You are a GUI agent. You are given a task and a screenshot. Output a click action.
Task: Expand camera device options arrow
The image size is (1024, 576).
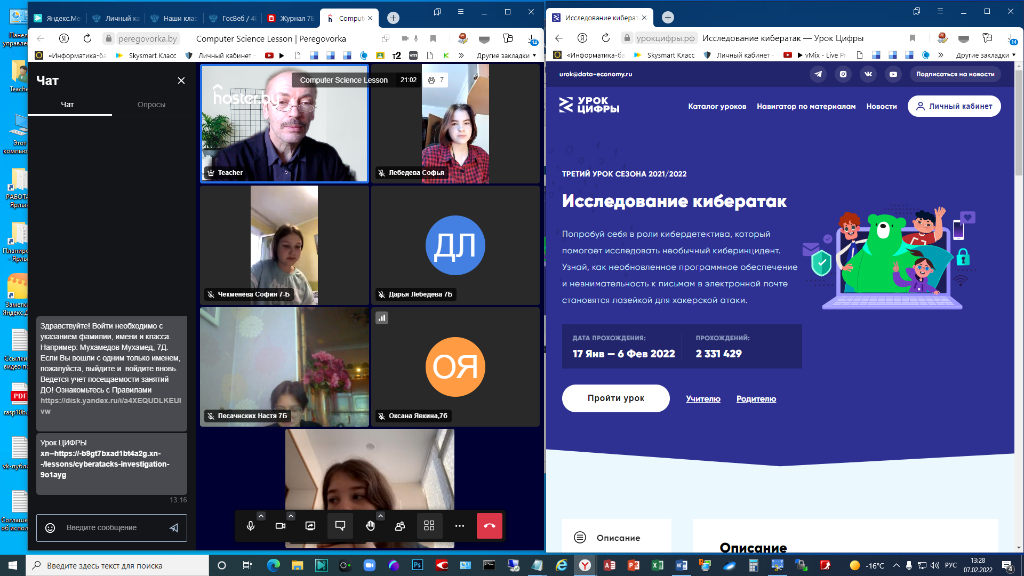pos(291,516)
